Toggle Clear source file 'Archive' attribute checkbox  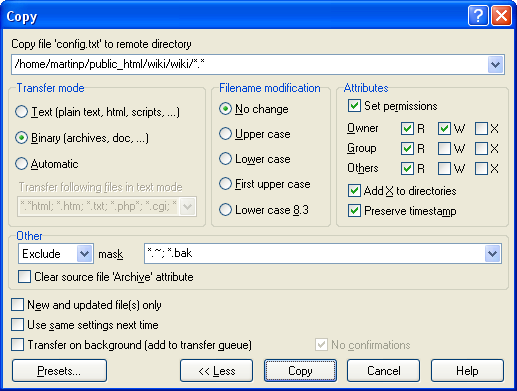click(x=24, y=277)
